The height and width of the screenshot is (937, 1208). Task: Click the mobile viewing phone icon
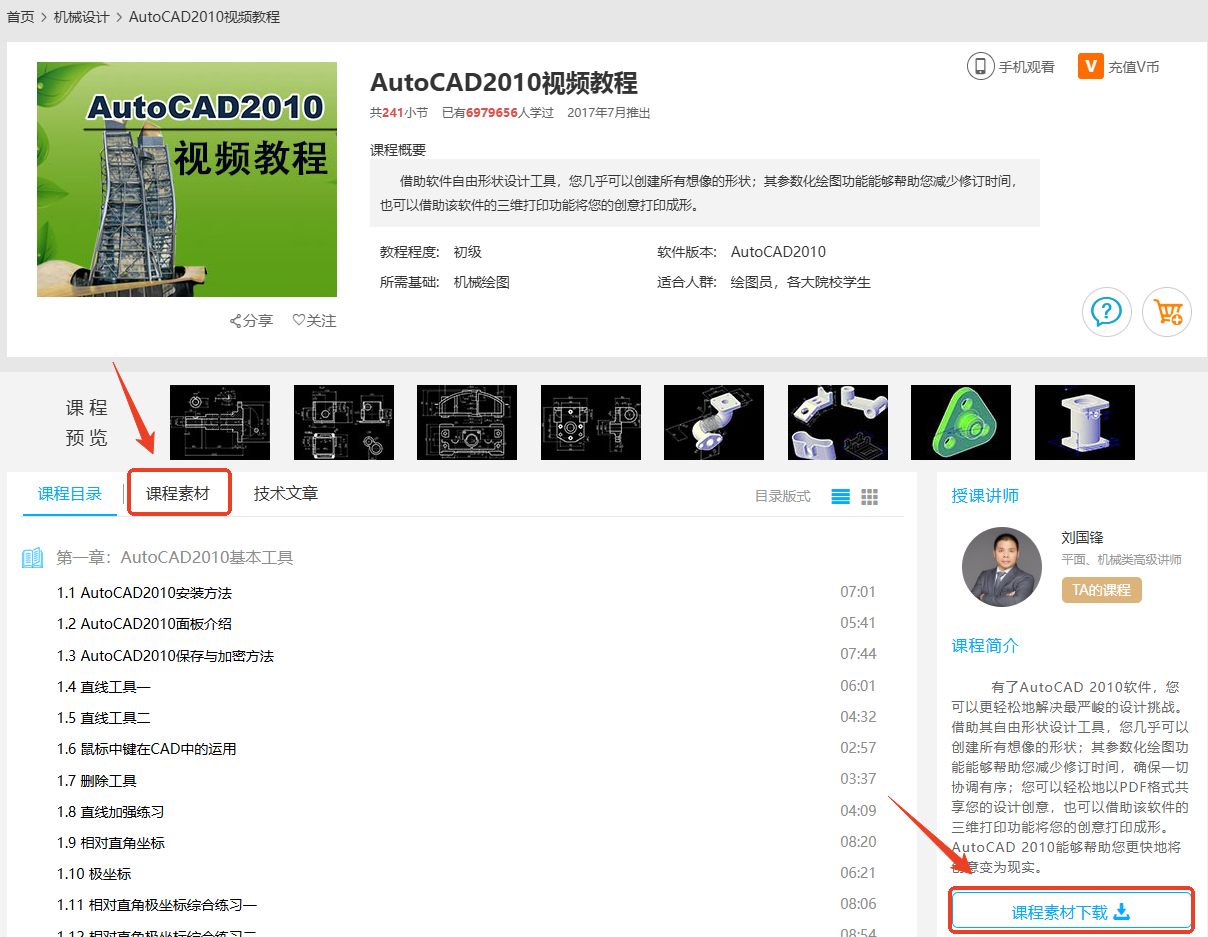tap(980, 67)
